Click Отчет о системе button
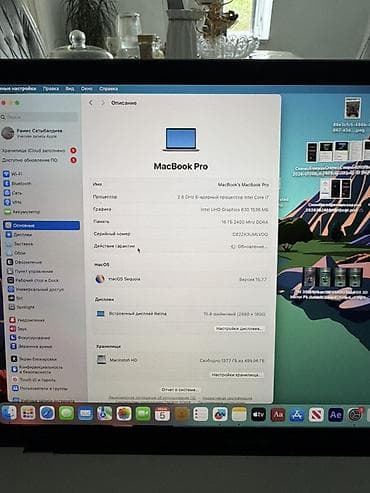The width and height of the screenshot is (370, 493). (x=179, y=389)
